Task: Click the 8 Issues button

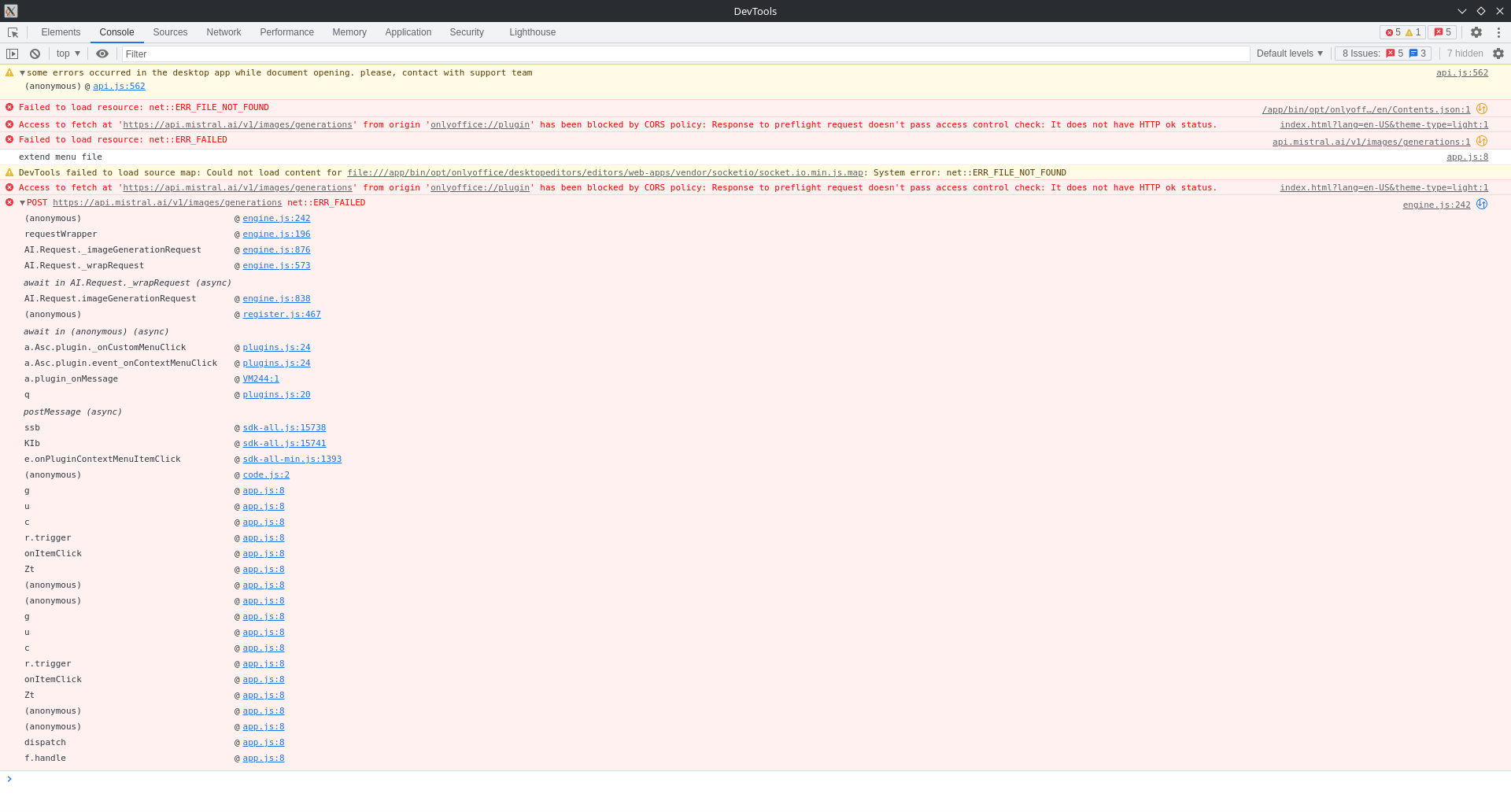Action: 1382,54
